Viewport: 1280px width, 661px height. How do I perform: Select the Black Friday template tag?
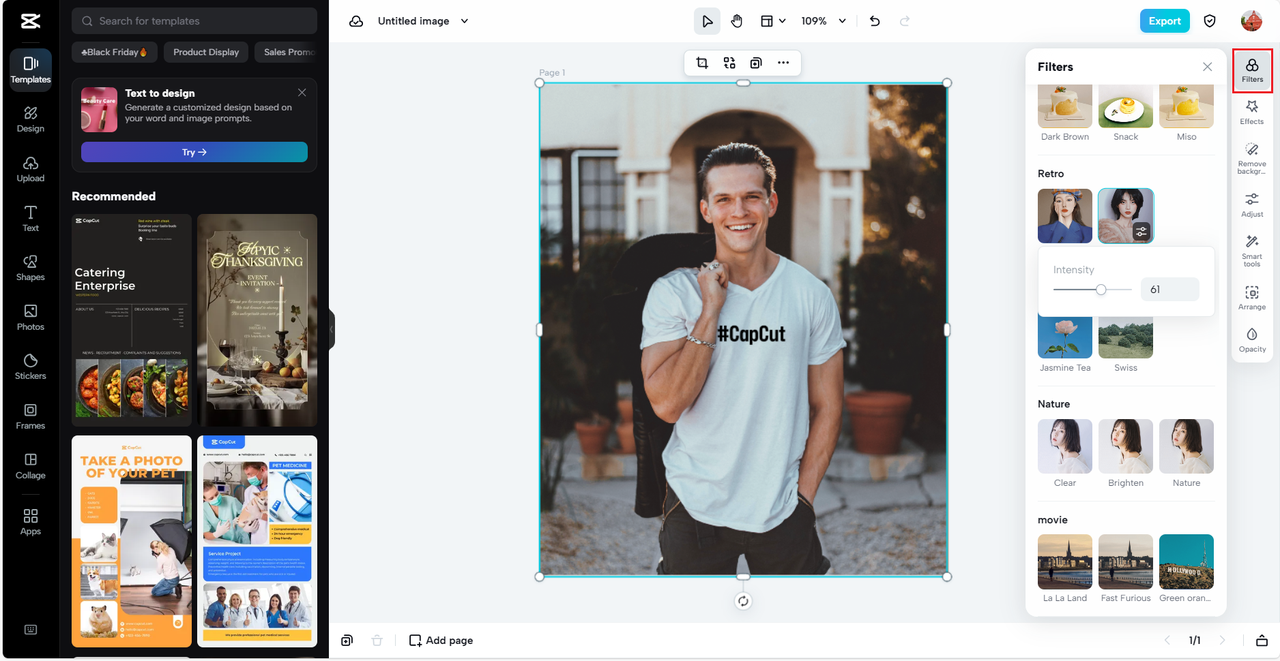114,52
